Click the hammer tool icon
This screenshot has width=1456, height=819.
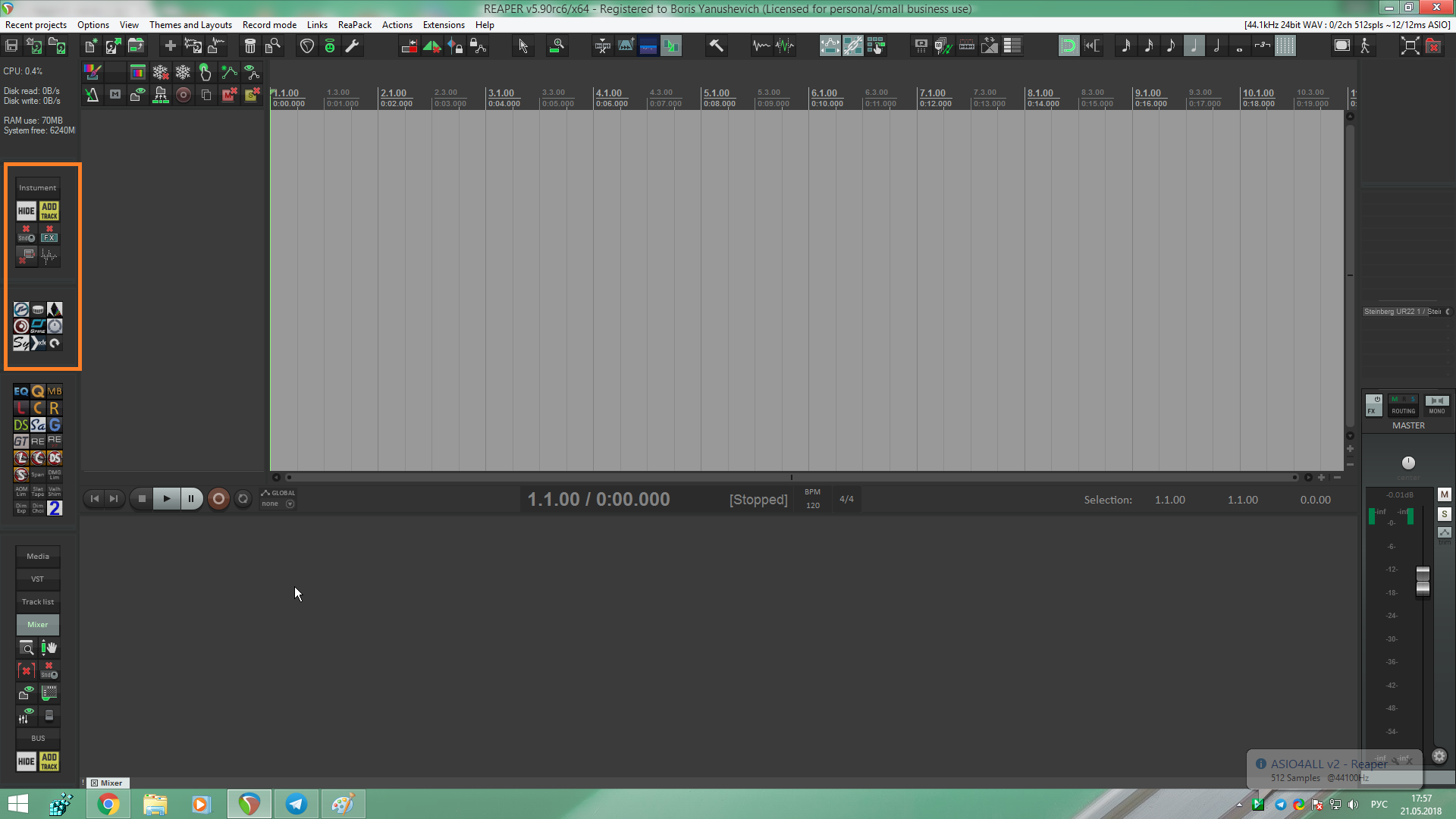[x=716, y=46]
